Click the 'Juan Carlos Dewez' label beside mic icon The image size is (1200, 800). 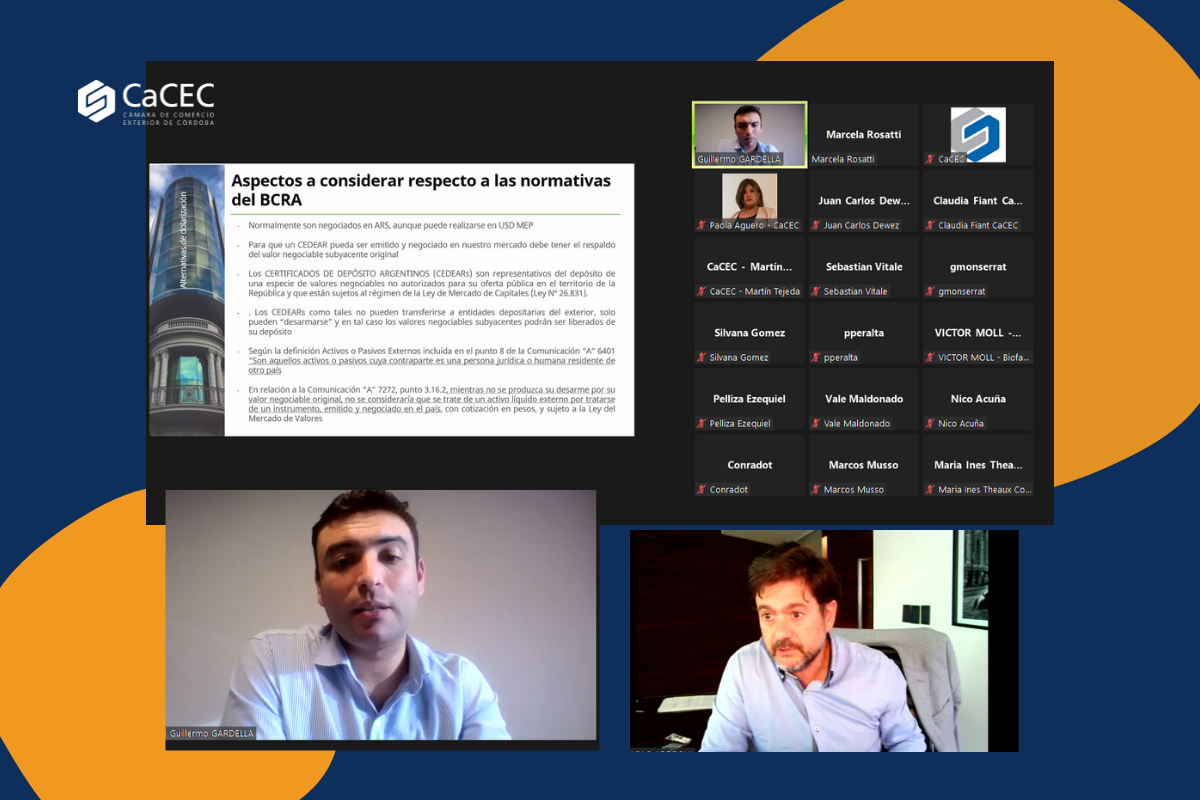862,225
